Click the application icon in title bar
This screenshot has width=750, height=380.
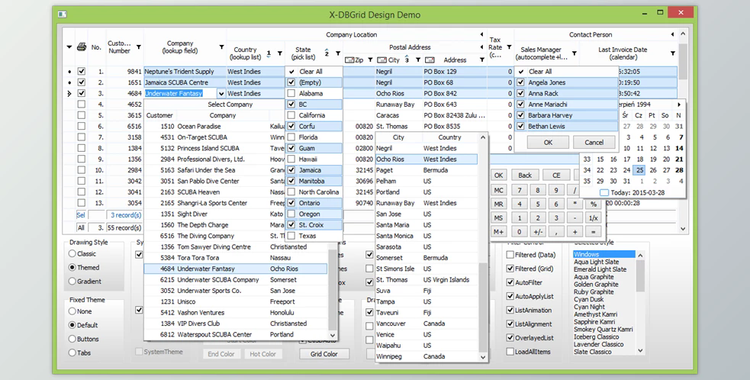(x=62, y=14)
